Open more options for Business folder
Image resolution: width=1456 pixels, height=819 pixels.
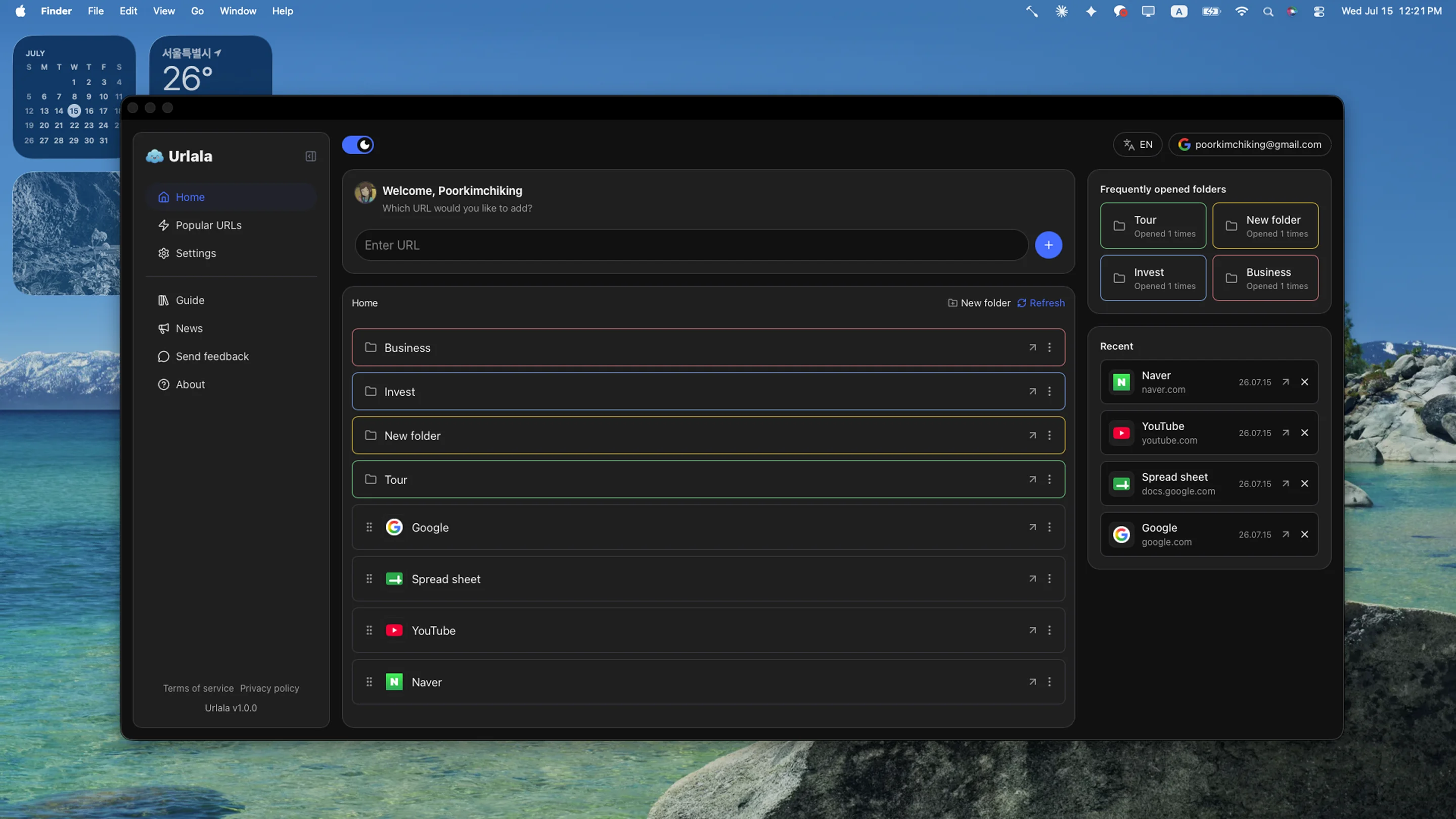pos(1050,348)
